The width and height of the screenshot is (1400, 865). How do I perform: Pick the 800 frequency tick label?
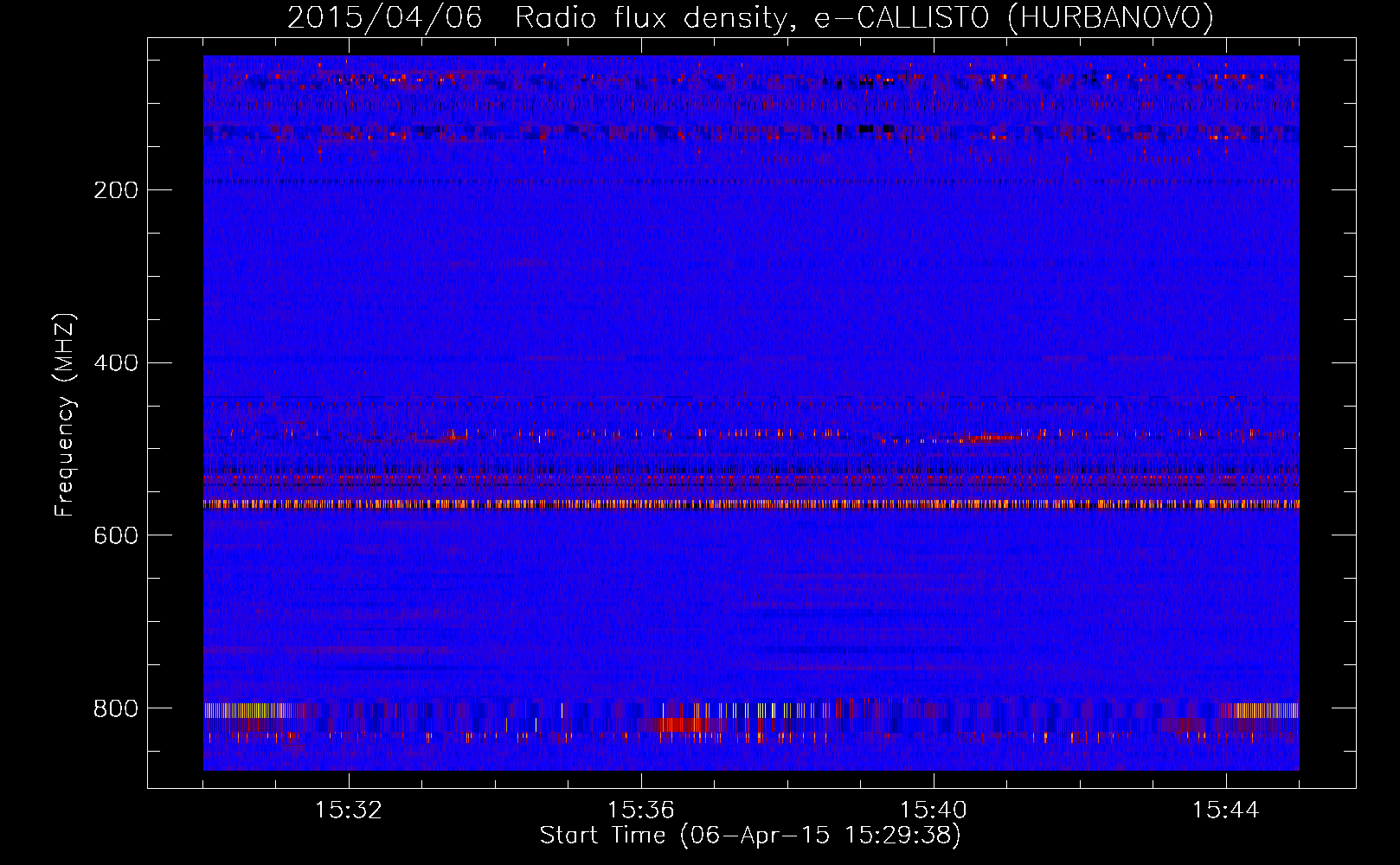click(x=116, y=709)
